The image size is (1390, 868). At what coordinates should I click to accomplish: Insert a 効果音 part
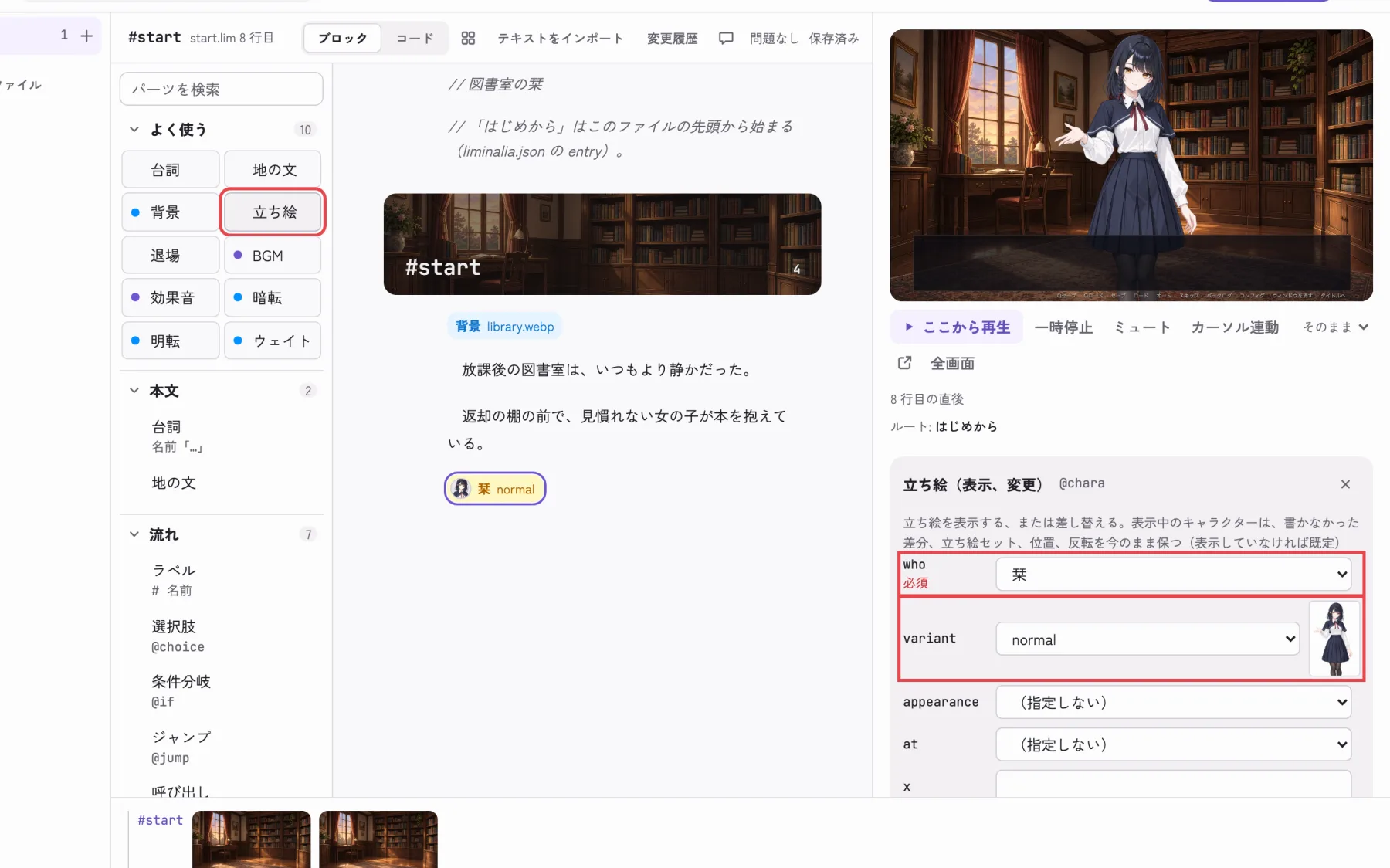[170, 297]
